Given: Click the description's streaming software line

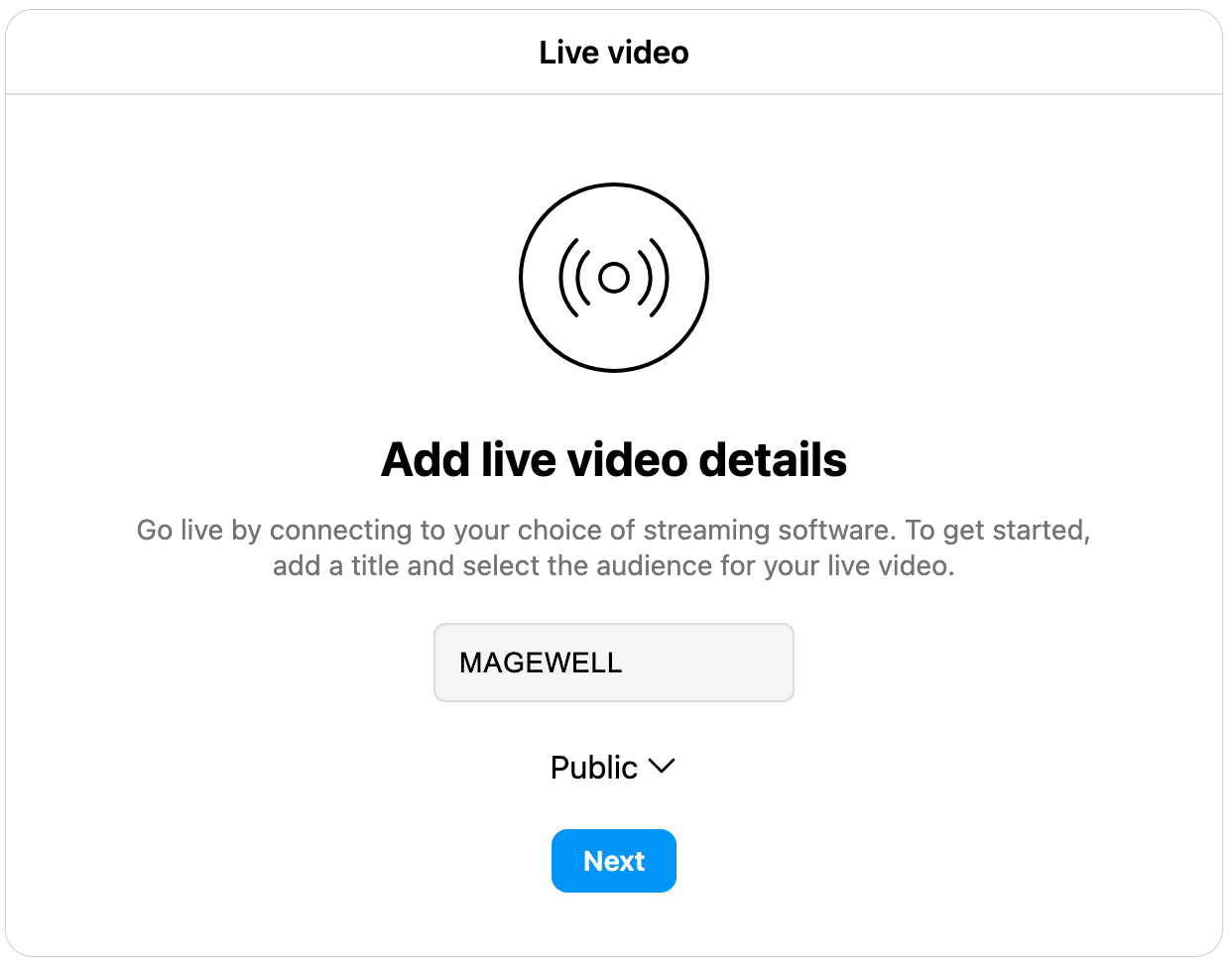Looking at the screenshot, I should [614, 530].
